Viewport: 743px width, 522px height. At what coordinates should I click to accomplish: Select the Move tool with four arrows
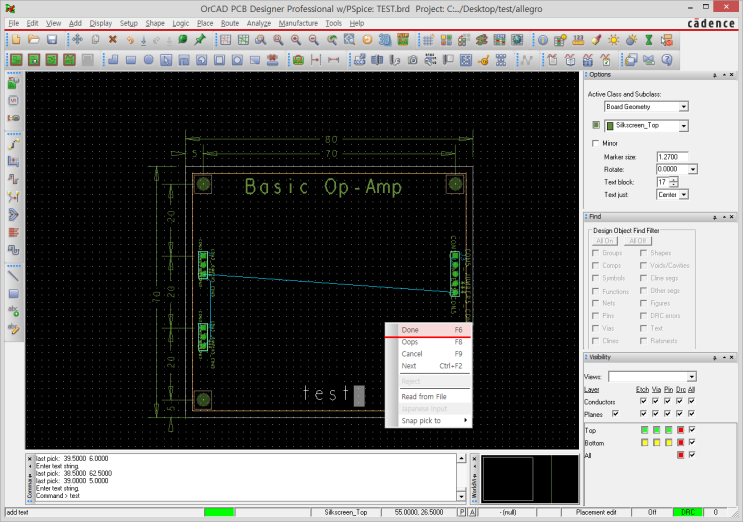click(x=76, y=40)
